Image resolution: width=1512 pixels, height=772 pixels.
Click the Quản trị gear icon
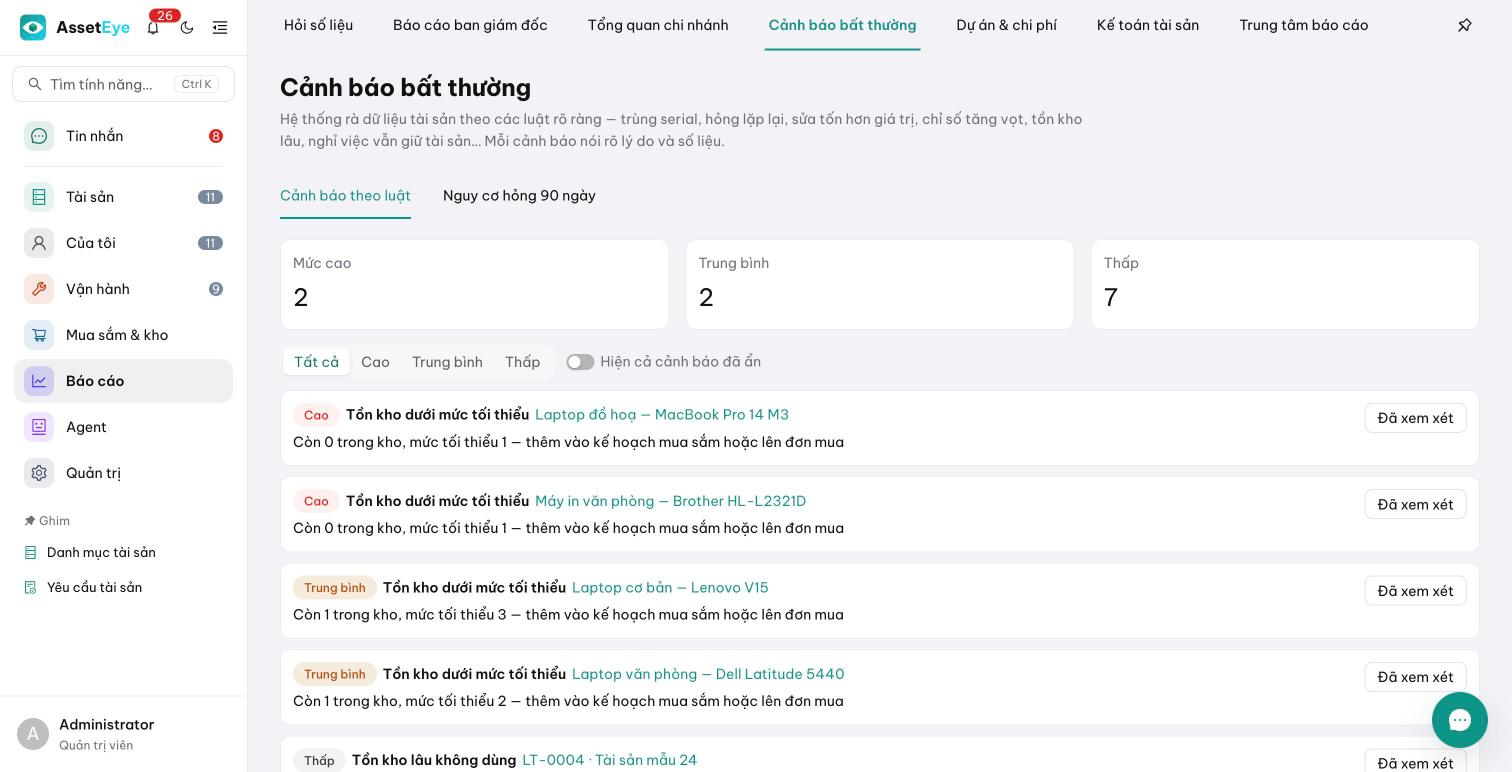[x=39, y=473]
